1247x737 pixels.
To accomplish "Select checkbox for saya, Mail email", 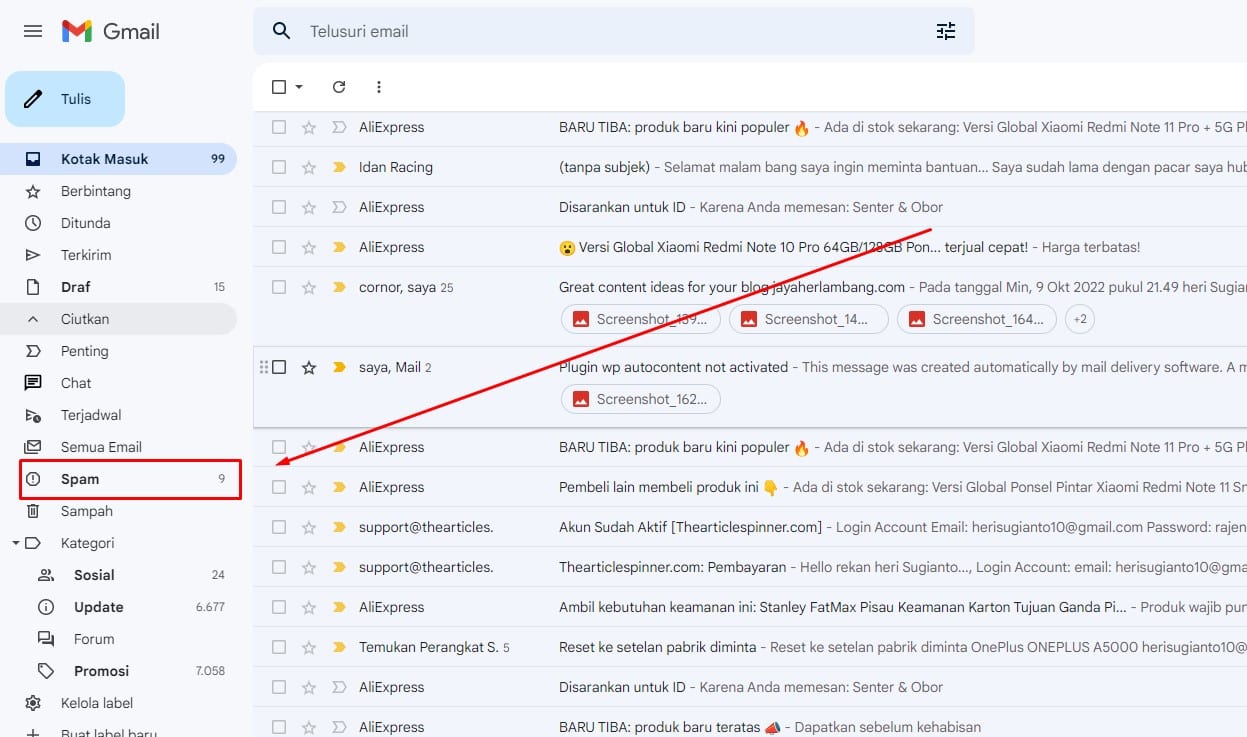I will coord(279,367).
